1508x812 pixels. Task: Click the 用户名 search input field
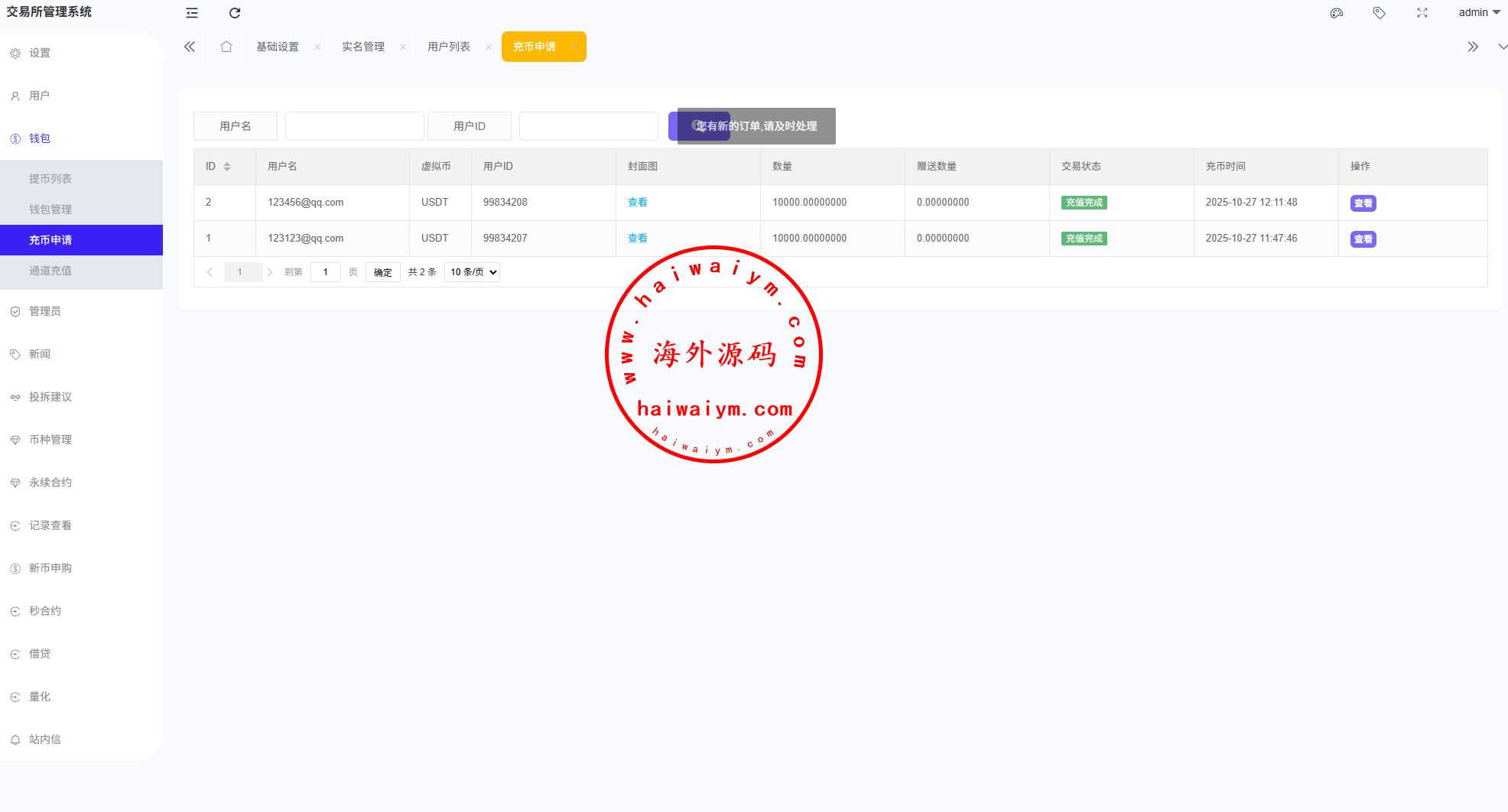[x=354, y=126]
